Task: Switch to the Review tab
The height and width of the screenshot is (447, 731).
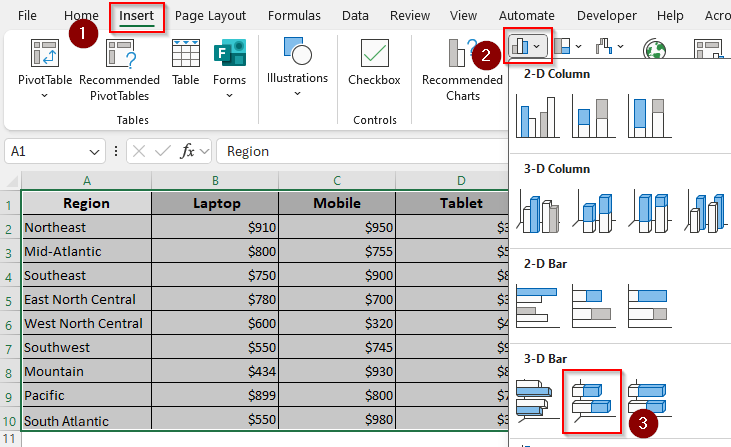Action: pos(410,15)
